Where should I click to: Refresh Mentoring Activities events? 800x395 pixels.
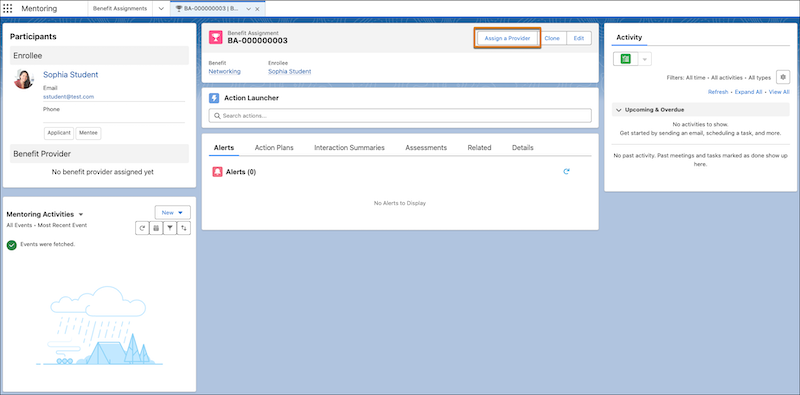[142, 228]
